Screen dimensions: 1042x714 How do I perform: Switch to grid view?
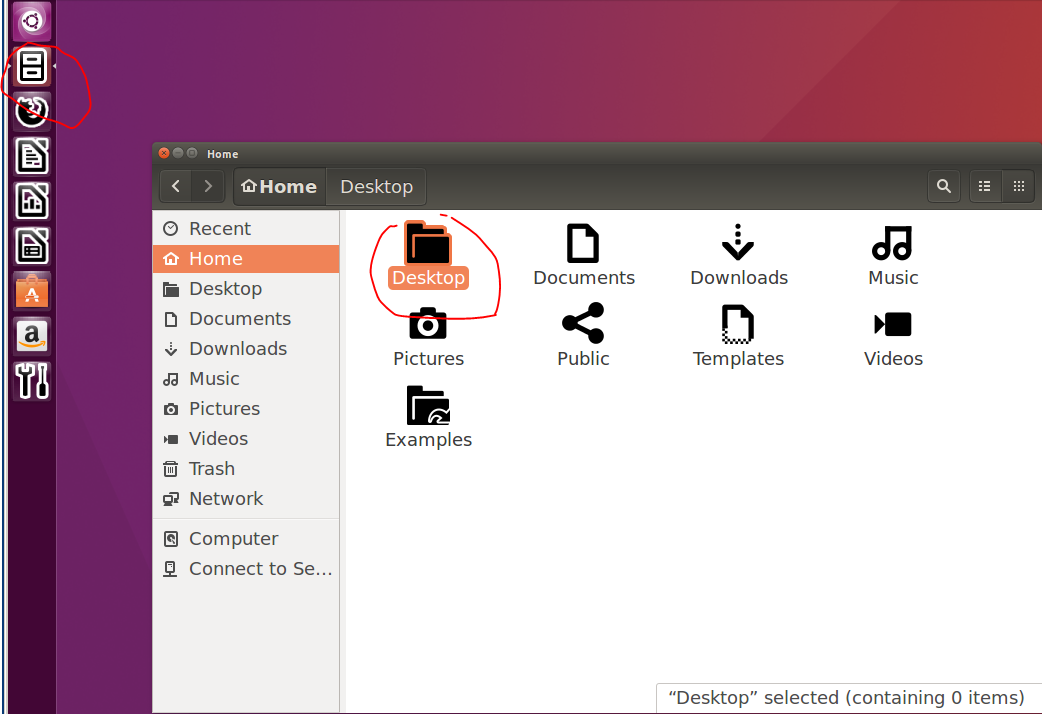pyautogui.click(x=1018, y=186)
